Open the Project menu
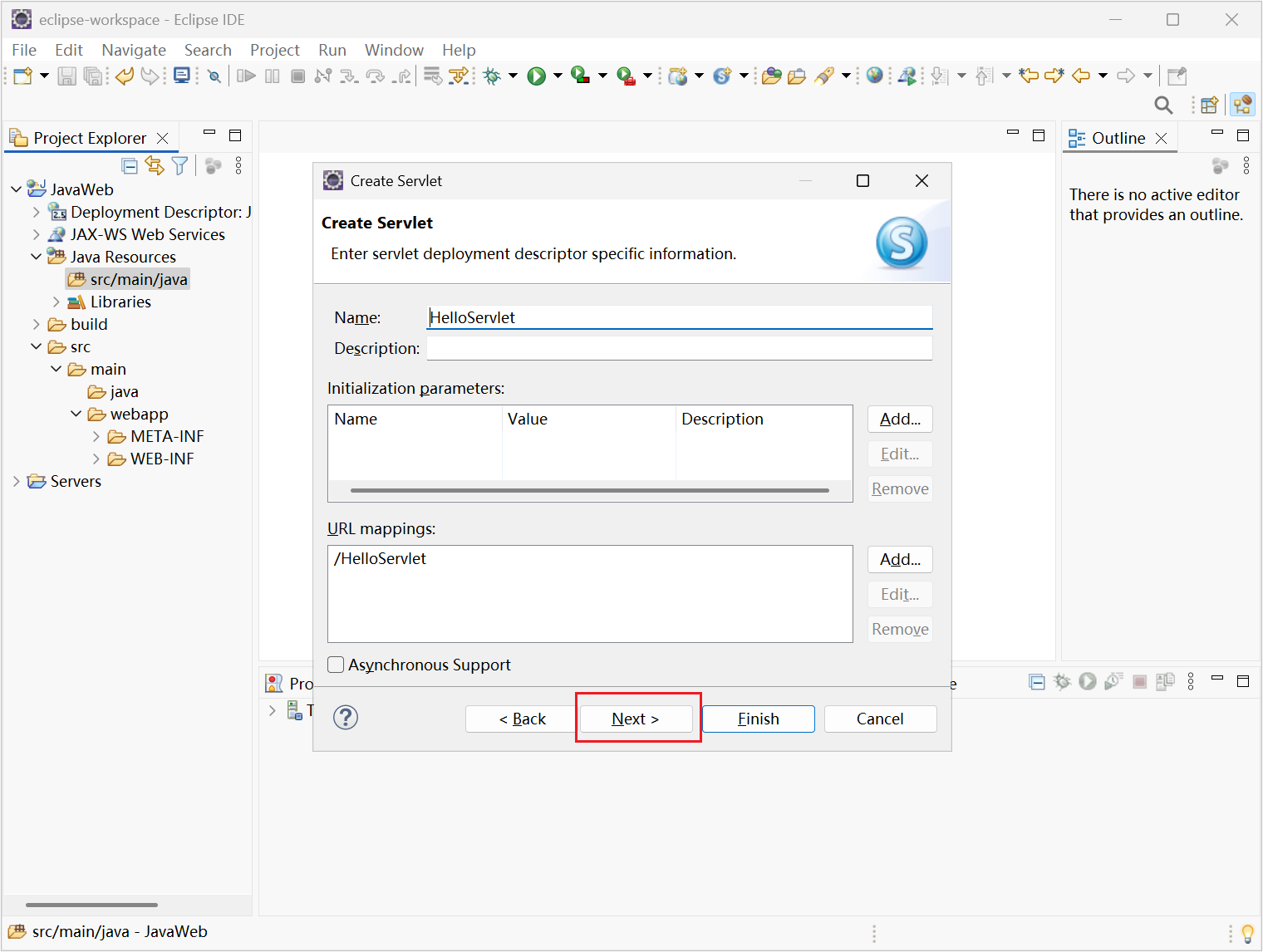This screenshot has width=1263, height=952. pyautogui.click(x=275, y=50)
